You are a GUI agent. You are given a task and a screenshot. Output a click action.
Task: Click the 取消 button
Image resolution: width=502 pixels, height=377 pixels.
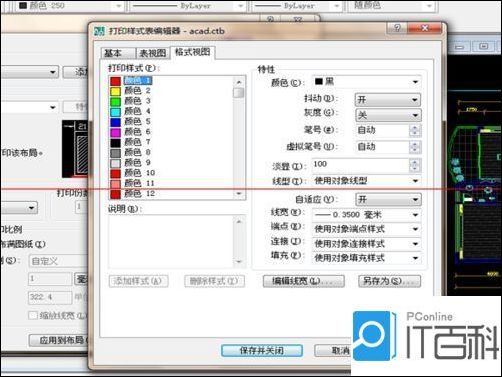[333, 351]
